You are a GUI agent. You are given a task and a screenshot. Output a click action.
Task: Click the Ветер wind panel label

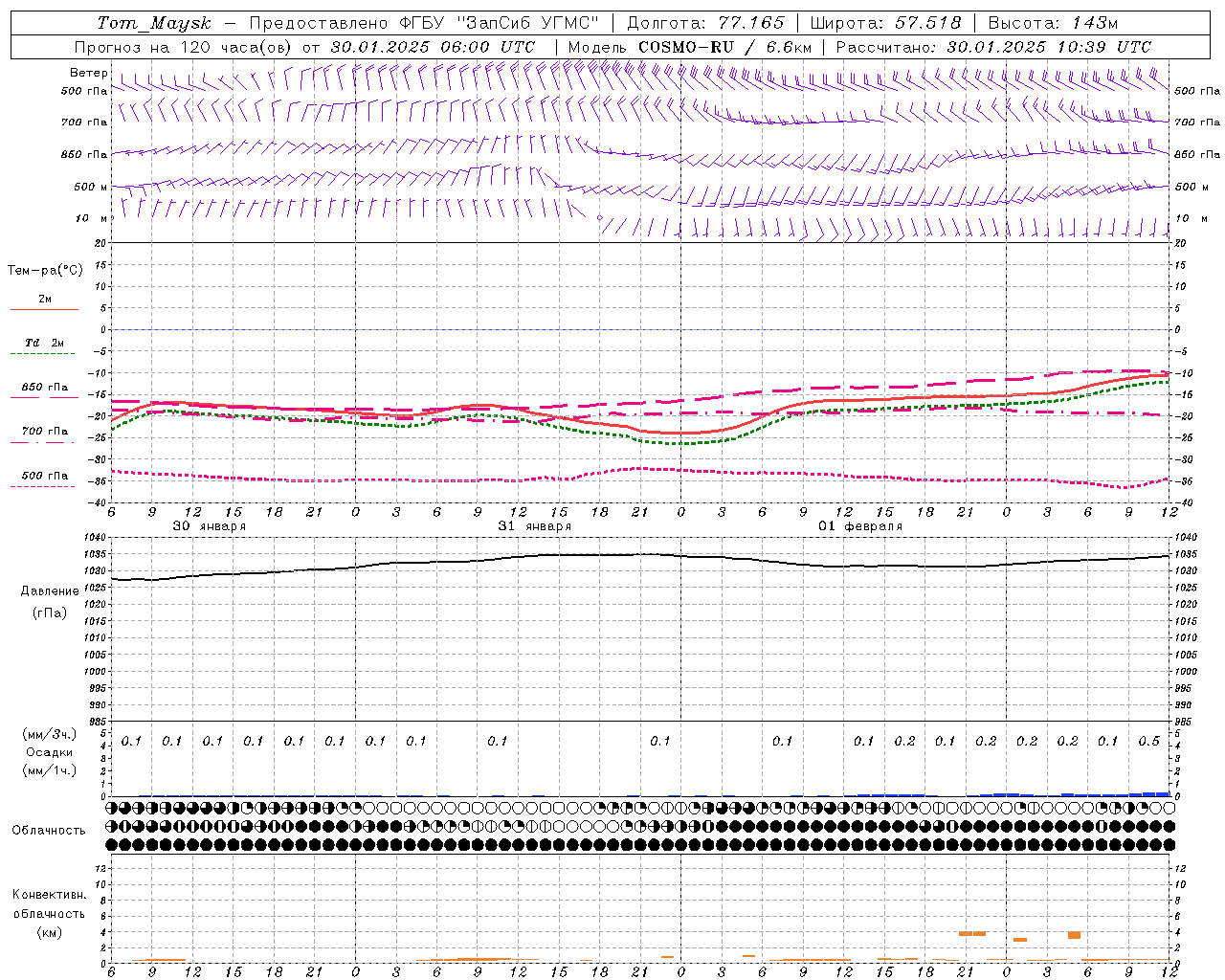click(89, 73)
